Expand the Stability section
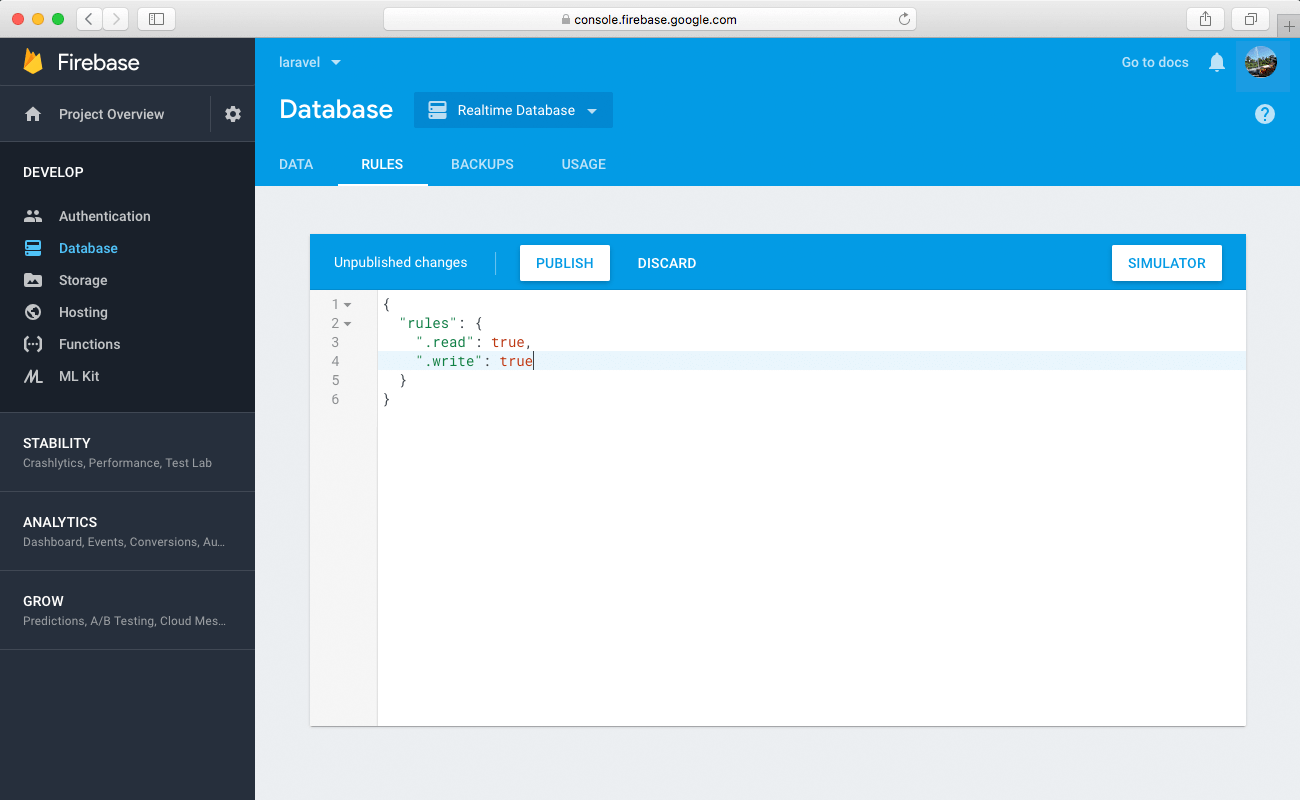This screenshot has height=800, width=1300. pyautogui.click(x=127, y=452)
